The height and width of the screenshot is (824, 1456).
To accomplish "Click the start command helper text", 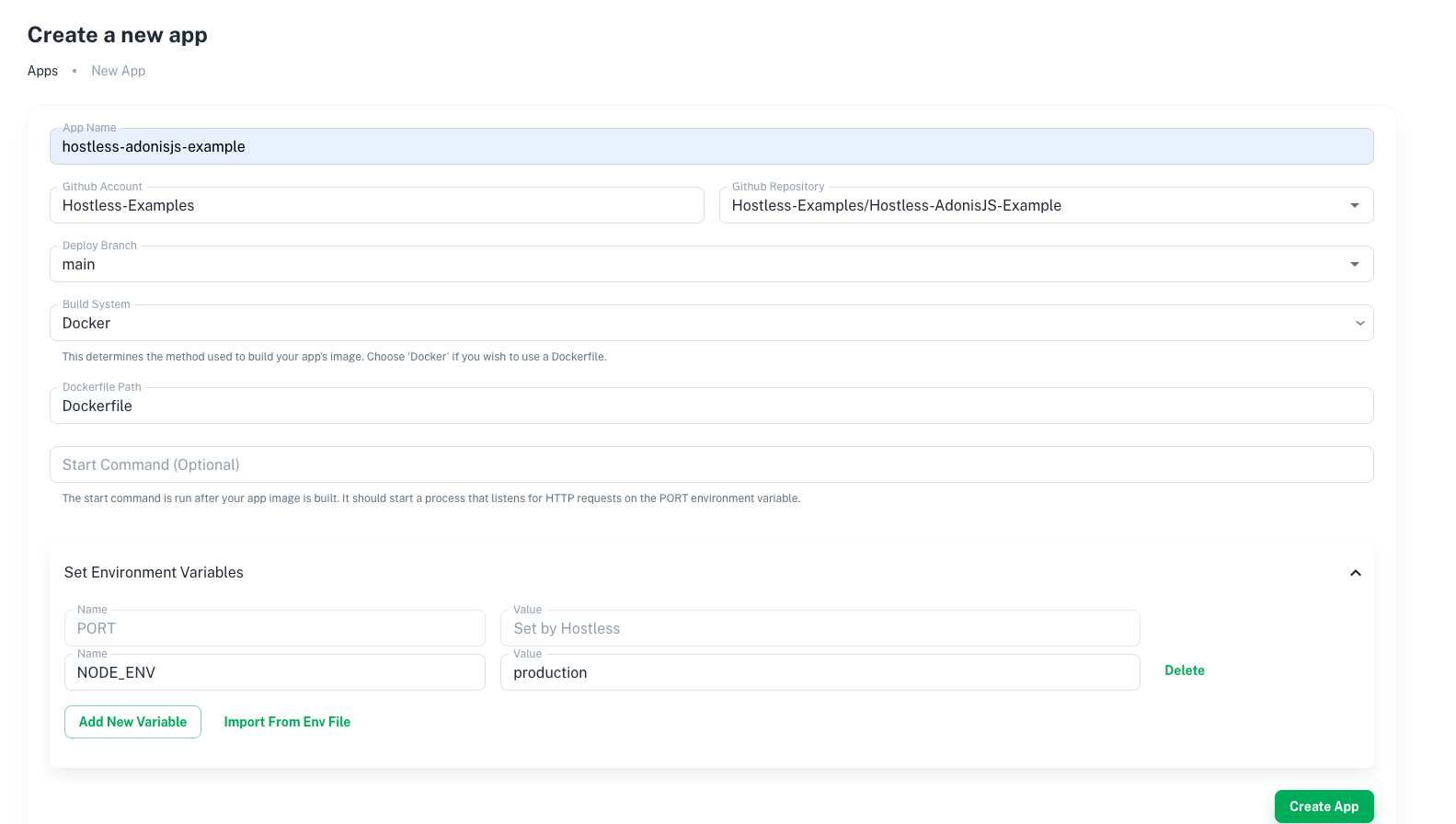I will coord(430,498).
